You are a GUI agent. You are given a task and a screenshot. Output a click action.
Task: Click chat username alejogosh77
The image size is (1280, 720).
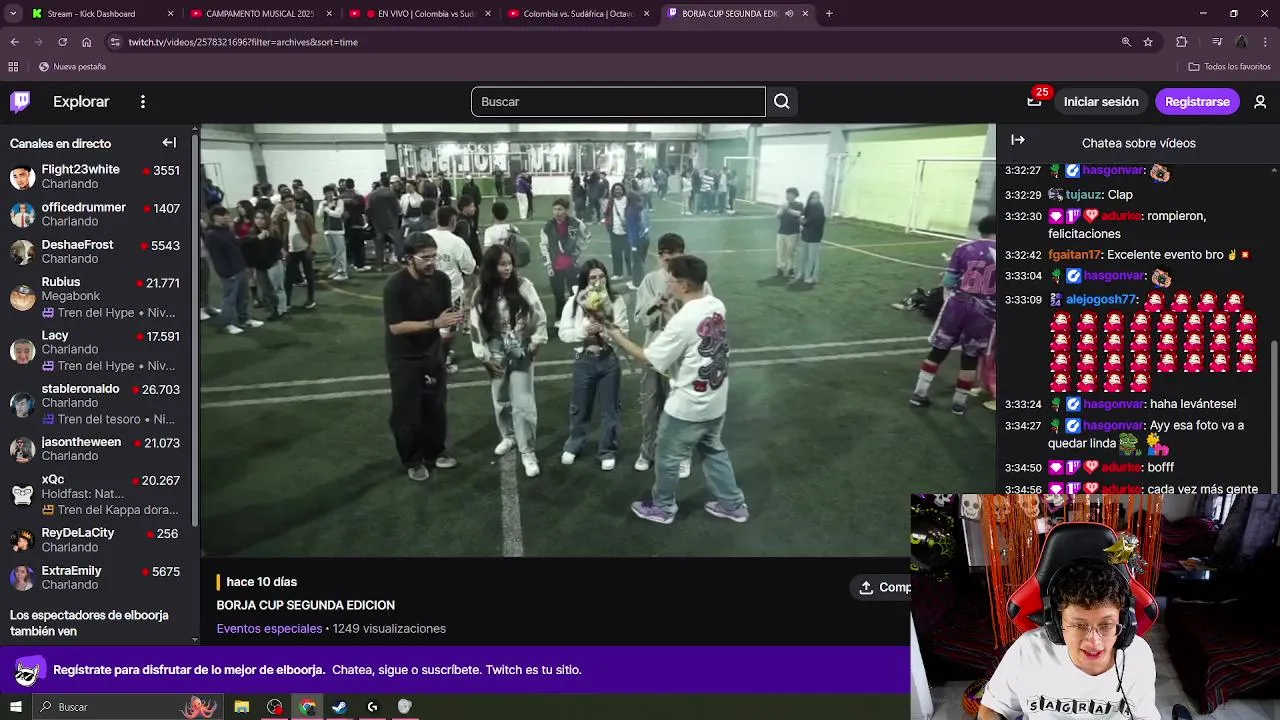[x=1101, y=299]
